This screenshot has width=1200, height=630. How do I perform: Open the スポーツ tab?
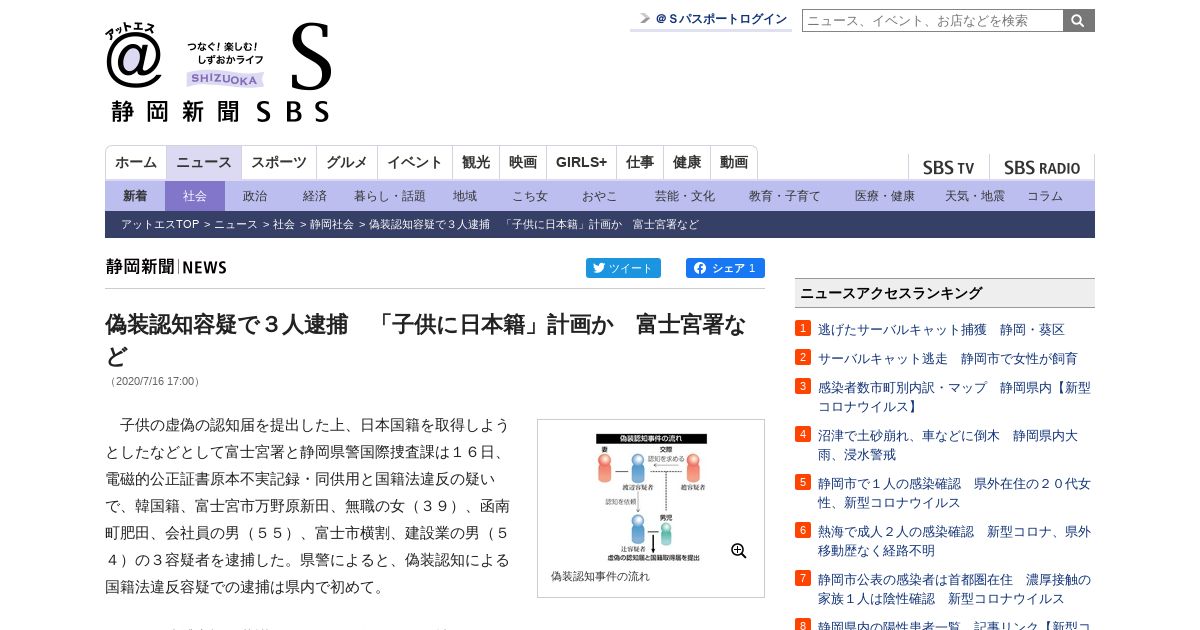tap(279, 162)
